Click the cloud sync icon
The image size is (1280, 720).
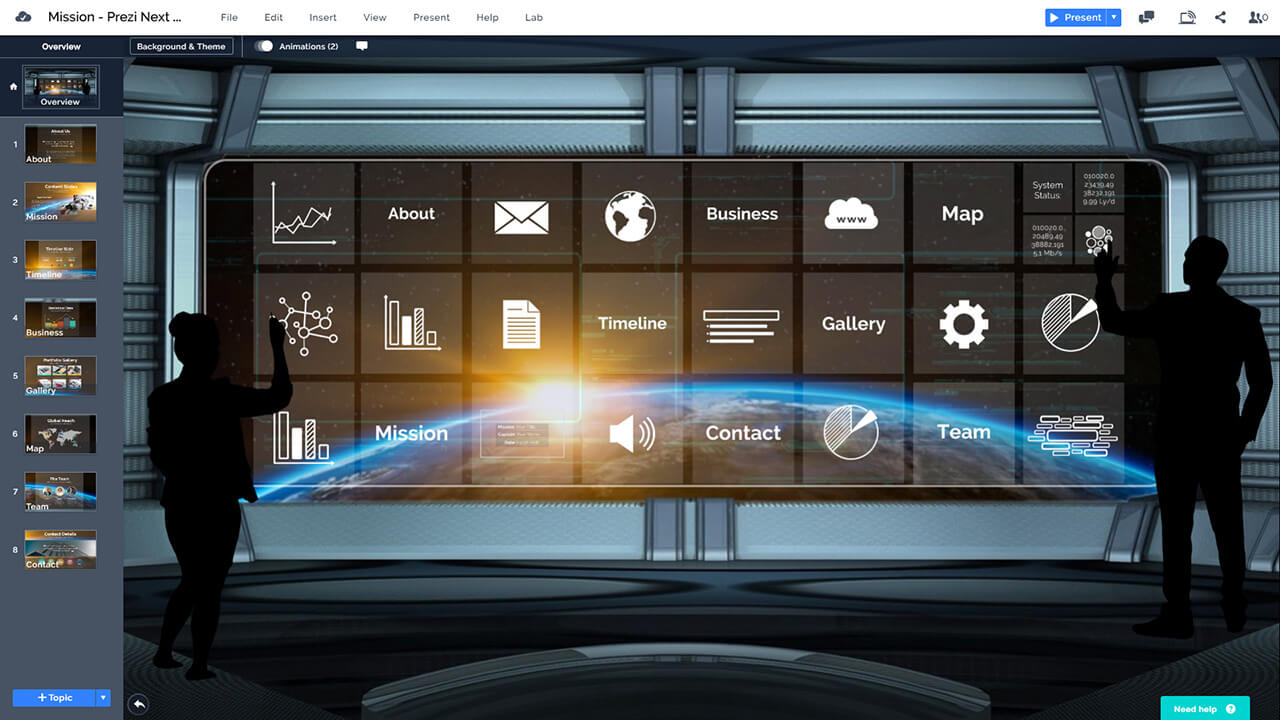[x=24, y=17]
